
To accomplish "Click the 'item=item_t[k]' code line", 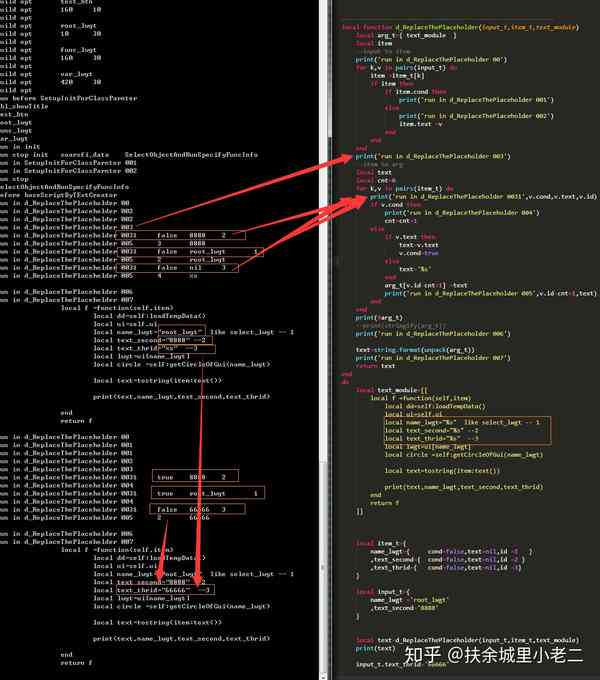I will tap(397, 75).
